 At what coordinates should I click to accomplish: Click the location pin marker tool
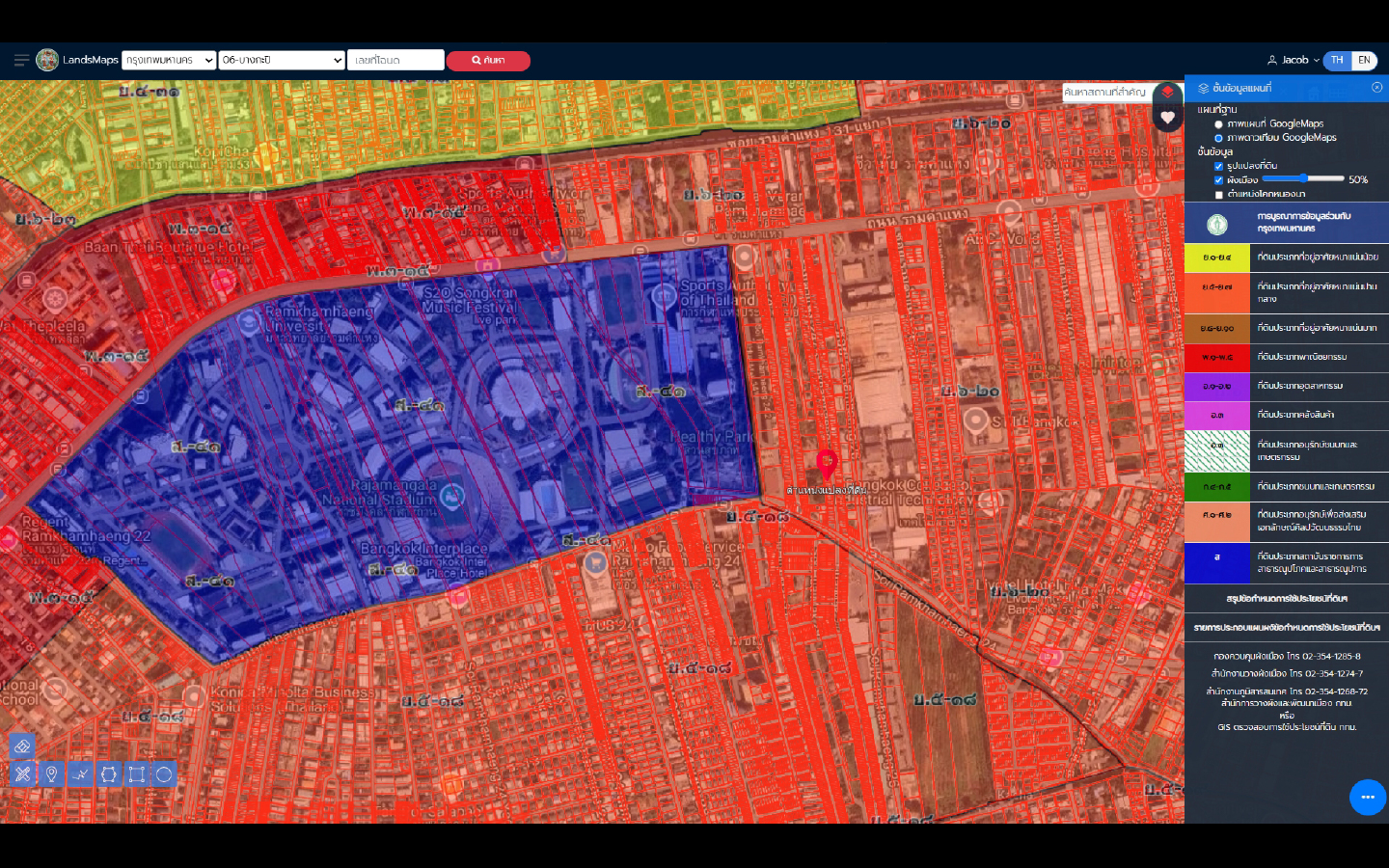coord(52,774)
